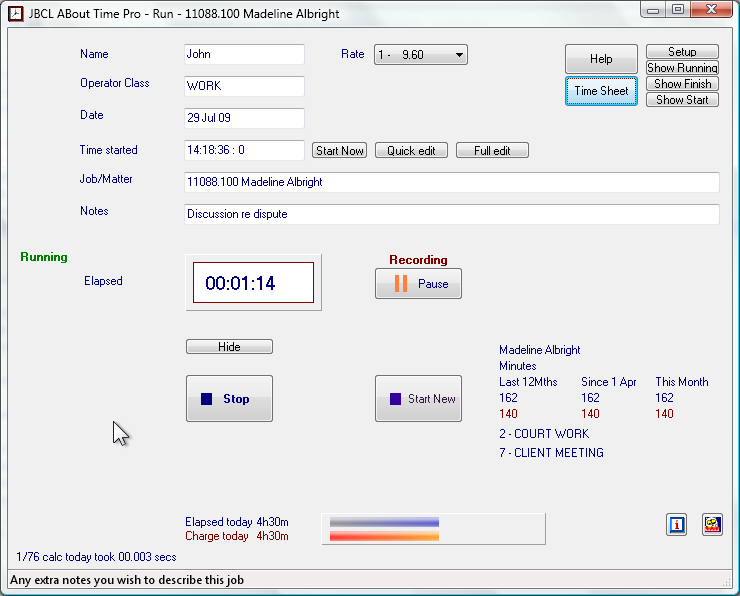Open Full edit for this entry
The width and height of the screenshot is (740, 596).
(x=492, y=151)
